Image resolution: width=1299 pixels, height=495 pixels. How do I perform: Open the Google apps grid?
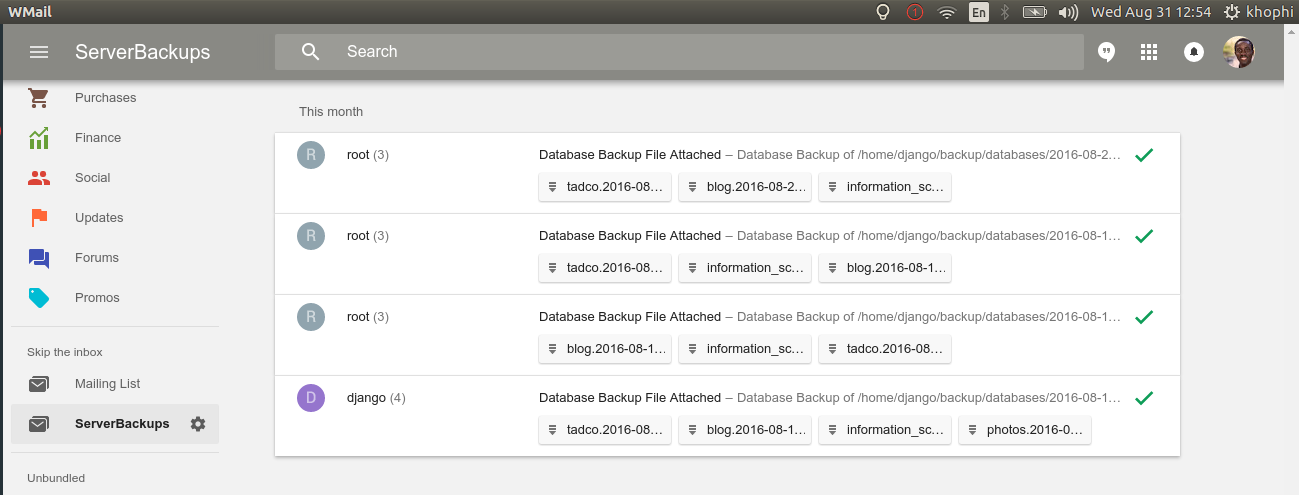pyautogui.click(x=1149, y=52)
